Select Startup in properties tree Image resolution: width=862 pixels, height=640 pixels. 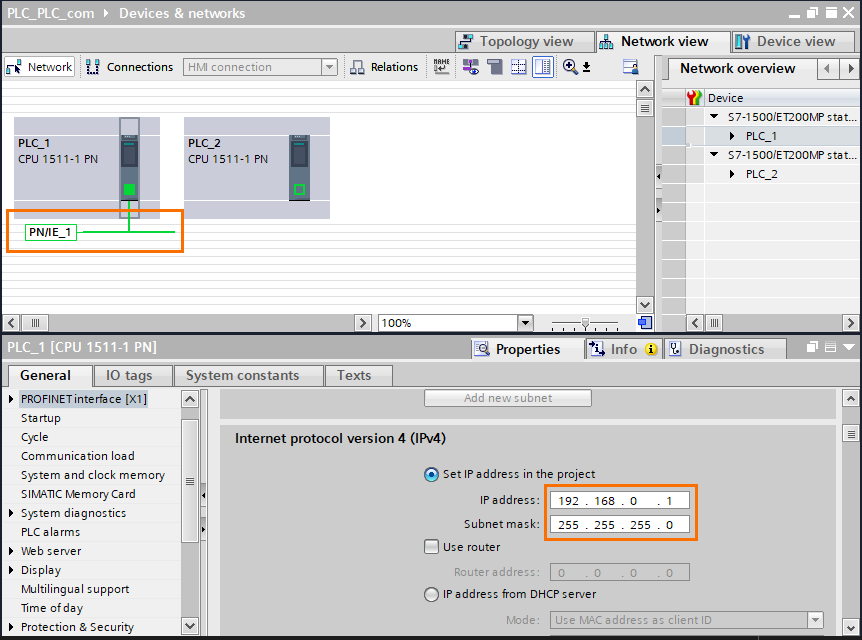pyautogui.click(x=41, y=418)
